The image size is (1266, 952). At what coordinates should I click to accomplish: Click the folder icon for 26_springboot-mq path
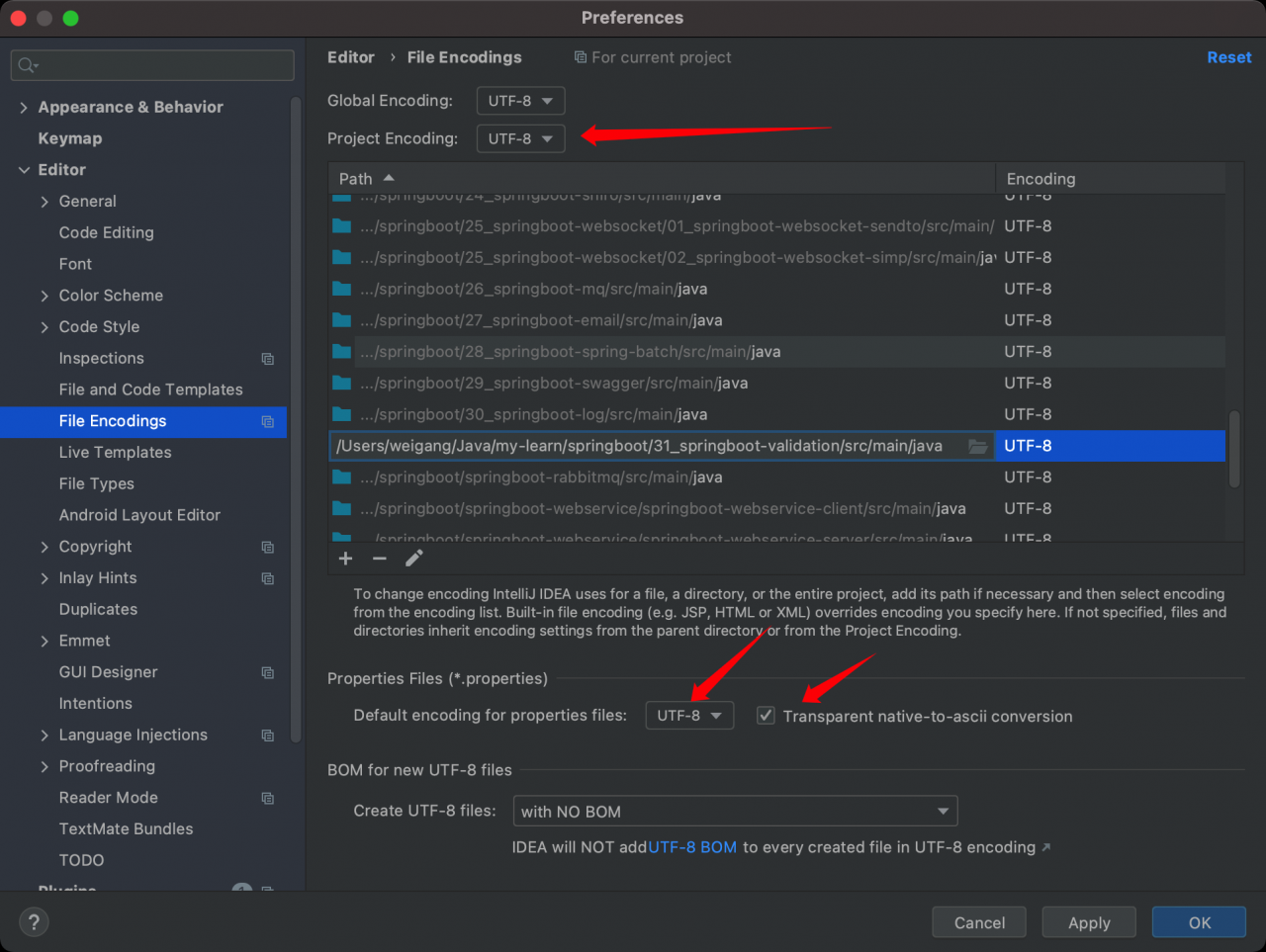click(342, 290)
